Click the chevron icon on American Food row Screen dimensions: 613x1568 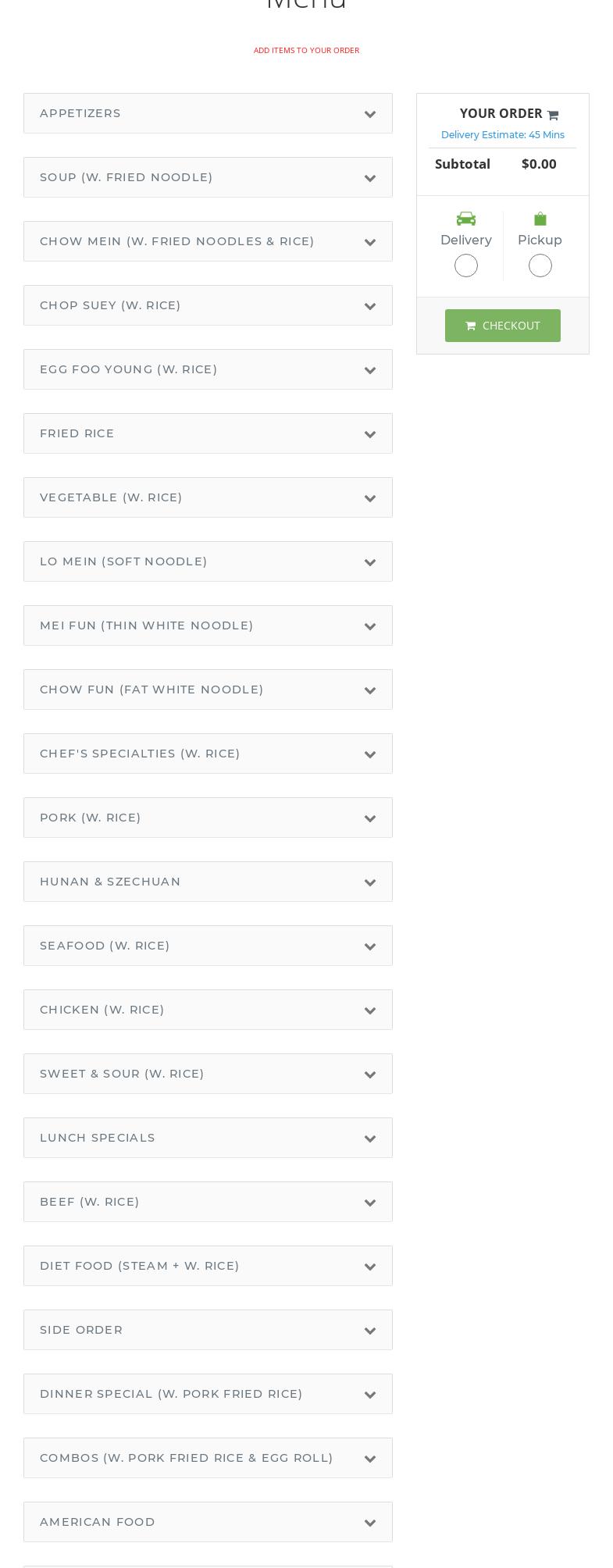pos(370,1523)
